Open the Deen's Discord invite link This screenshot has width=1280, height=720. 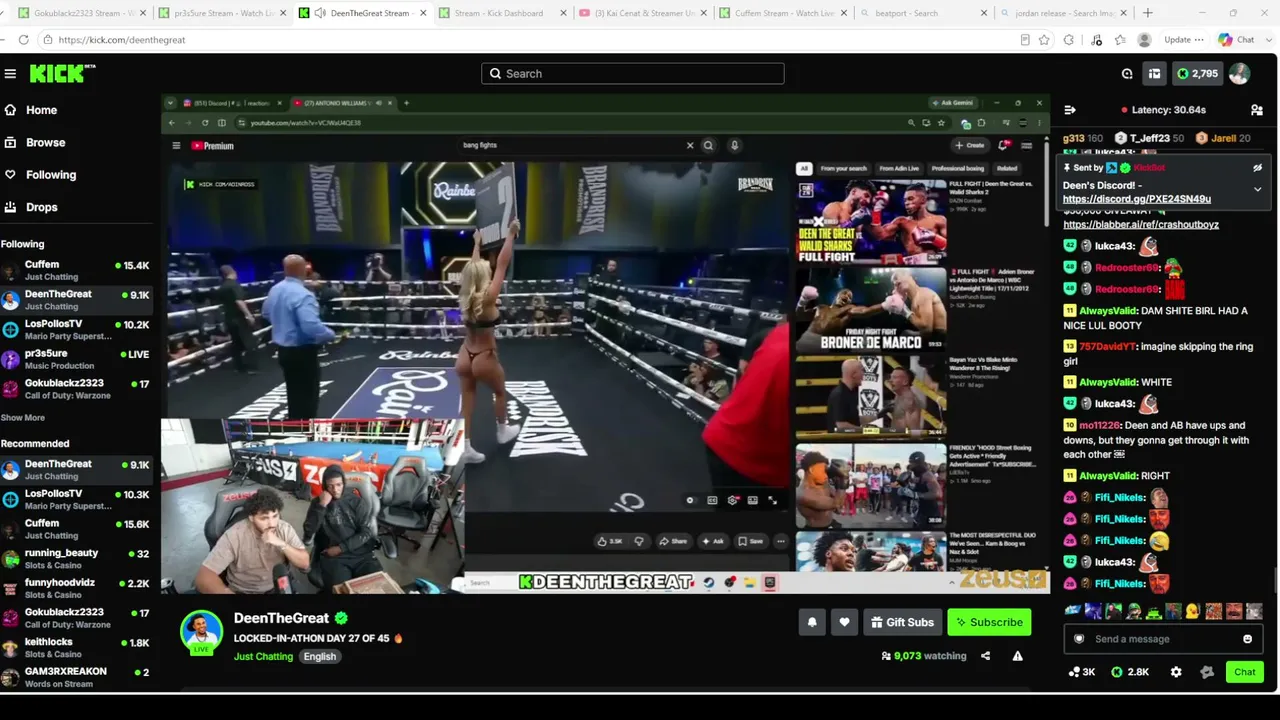tap(1137, 199)
